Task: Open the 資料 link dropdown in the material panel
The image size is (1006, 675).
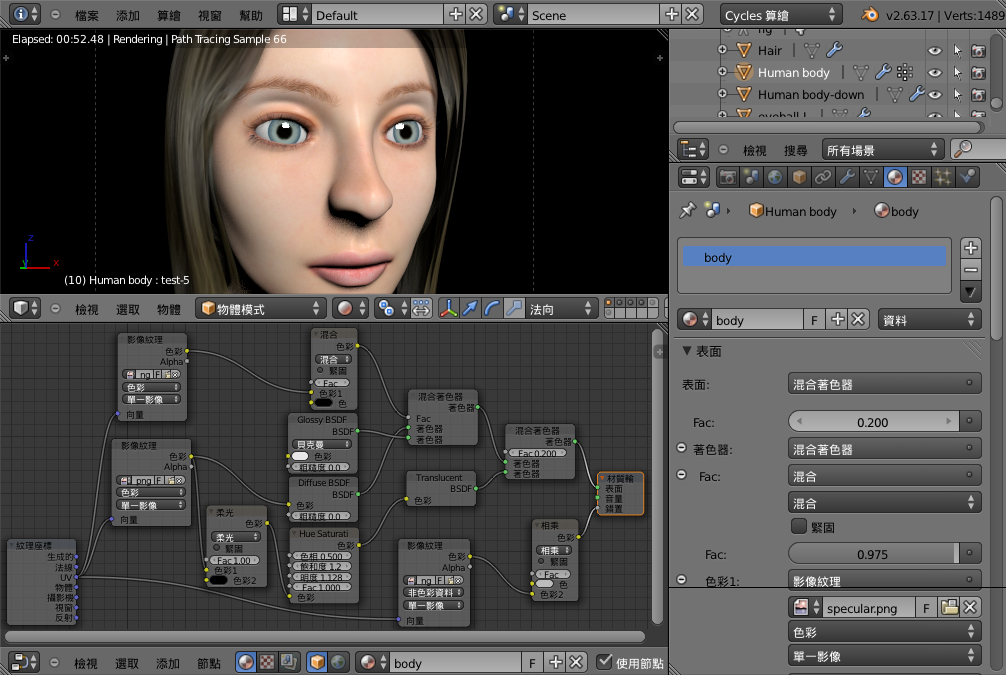Action: click(x=929, y=320)
